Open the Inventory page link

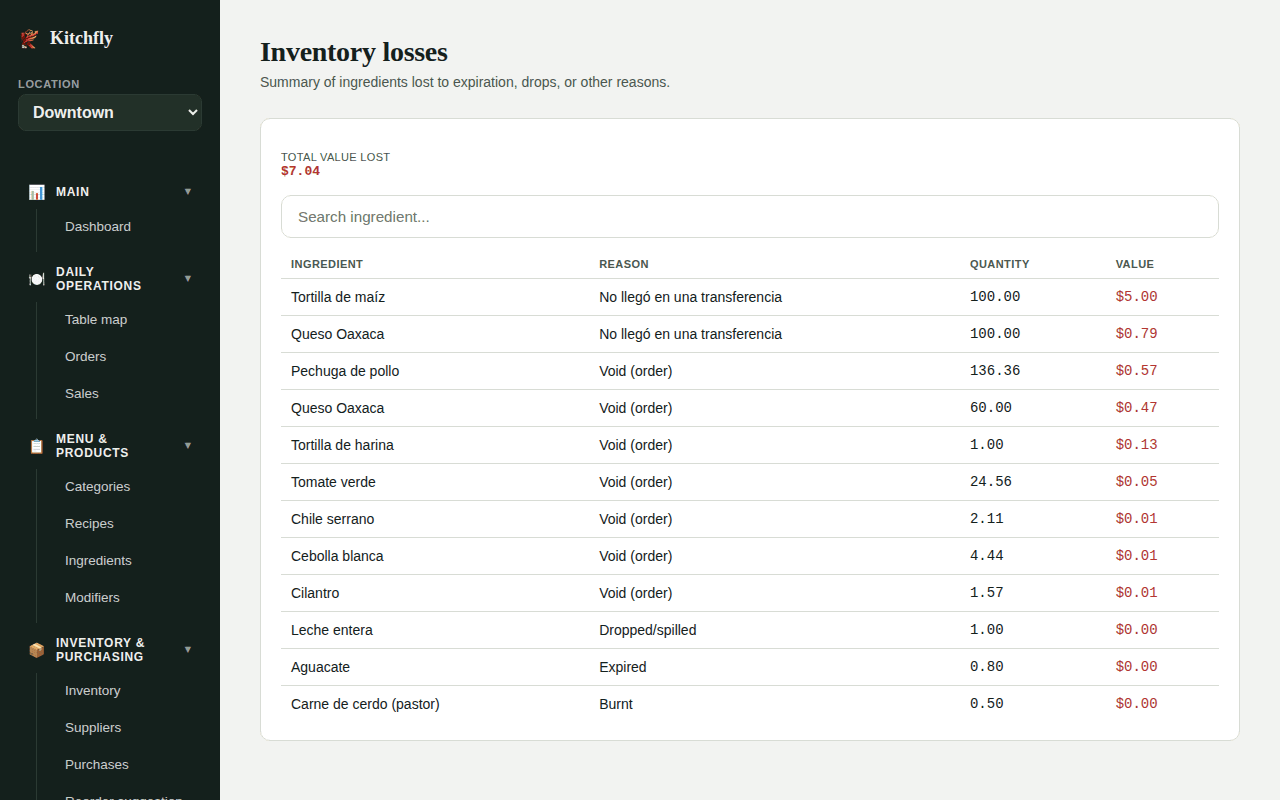click(x=93, y=691)
